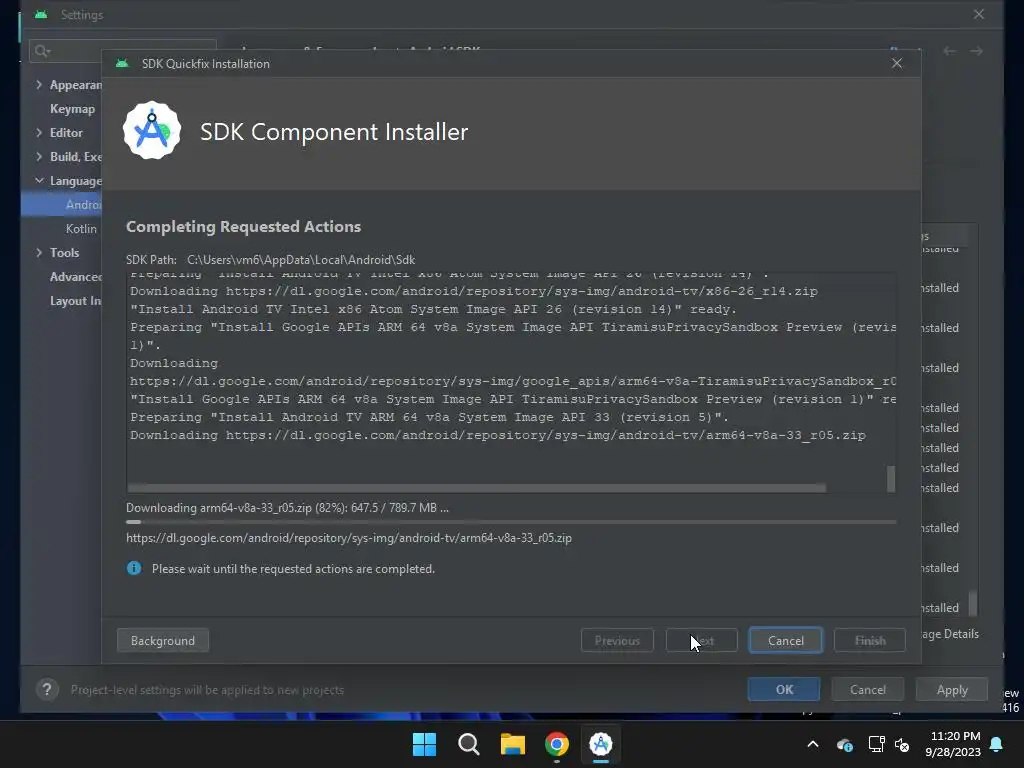Collapse the Languages section in Settings
The height and width of the screenshot is (768, 1024).
tap(39, 180)
